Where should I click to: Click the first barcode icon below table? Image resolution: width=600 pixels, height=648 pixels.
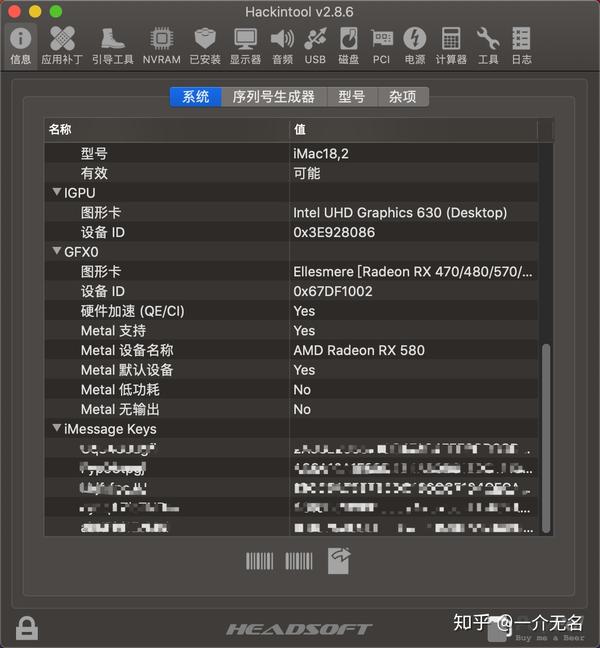[x=260, y=561]
